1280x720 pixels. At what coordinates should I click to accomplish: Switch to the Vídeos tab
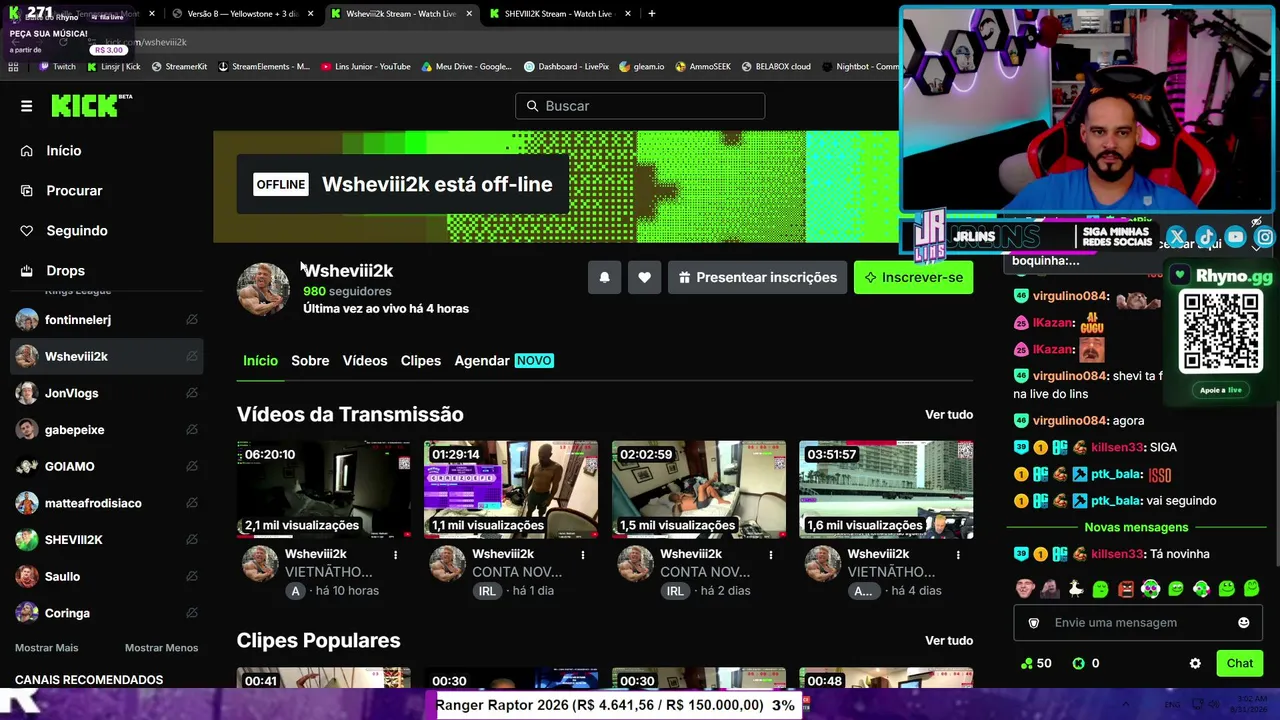(365, 361)
